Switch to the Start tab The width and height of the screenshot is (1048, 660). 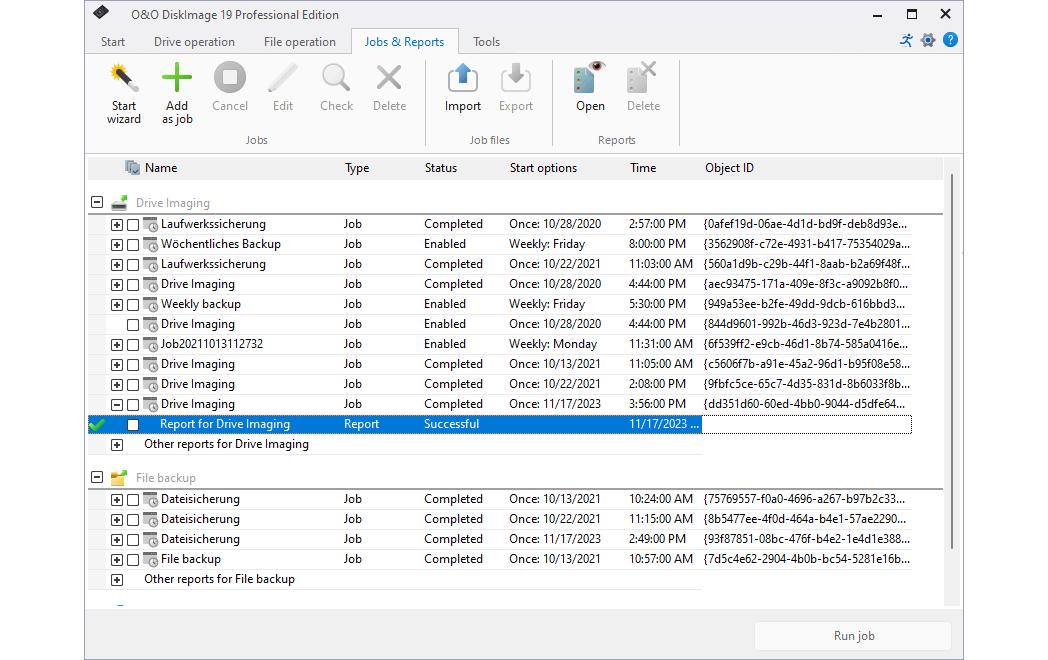coord(112,41)
